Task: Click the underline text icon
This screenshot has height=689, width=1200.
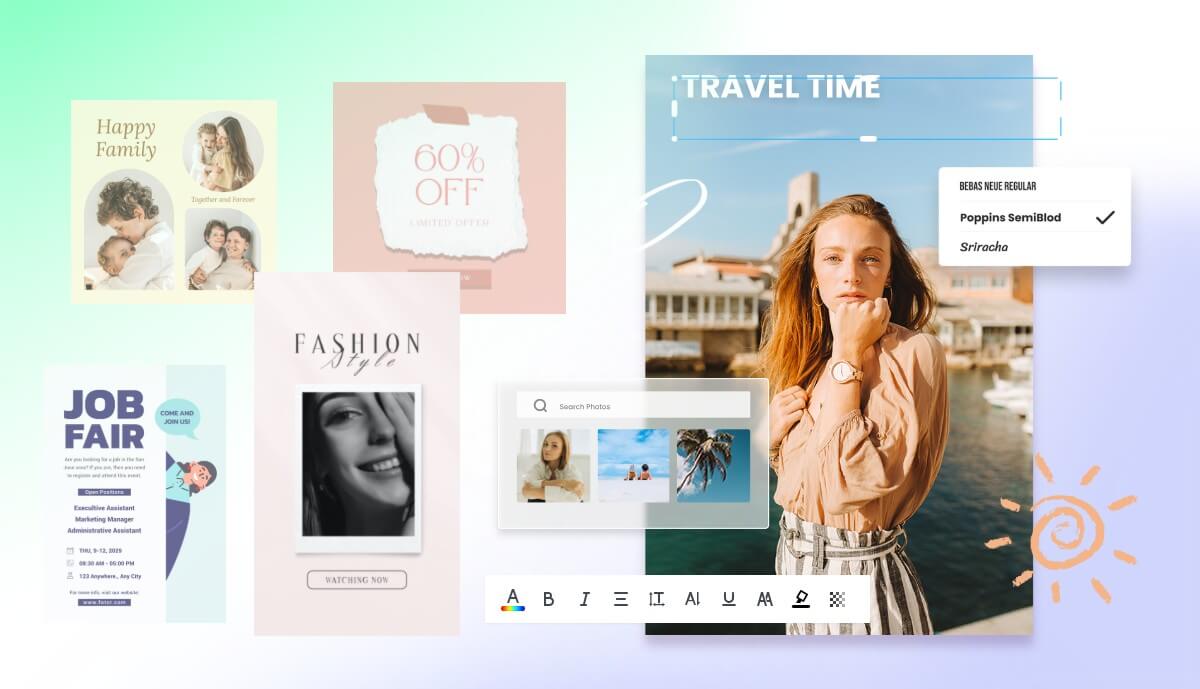Action: pyautogui.click(x=728, y=599)
